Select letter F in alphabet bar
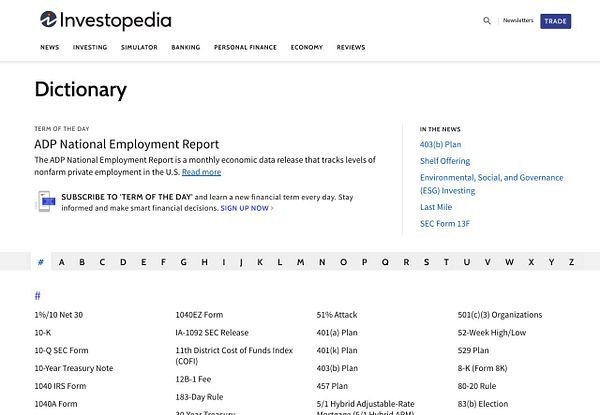 point(163,262)
